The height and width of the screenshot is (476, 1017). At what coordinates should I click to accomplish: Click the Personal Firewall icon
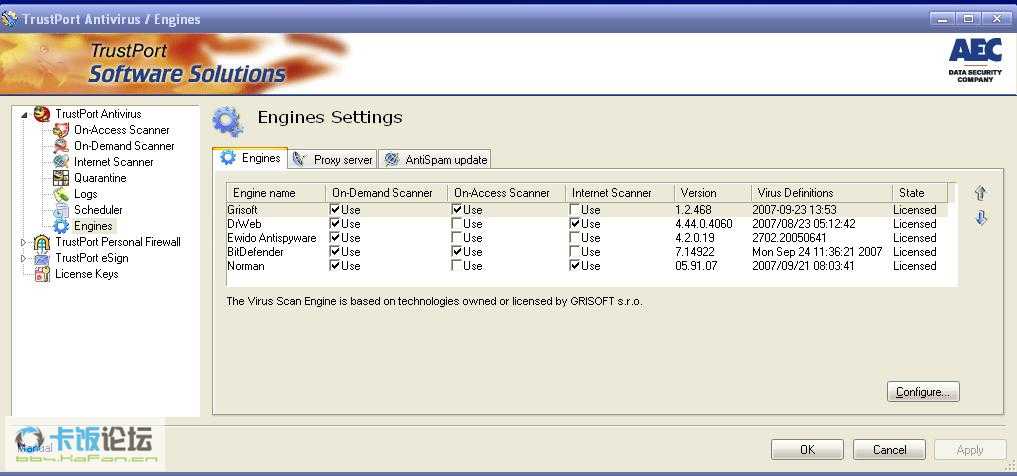(42, 242)
